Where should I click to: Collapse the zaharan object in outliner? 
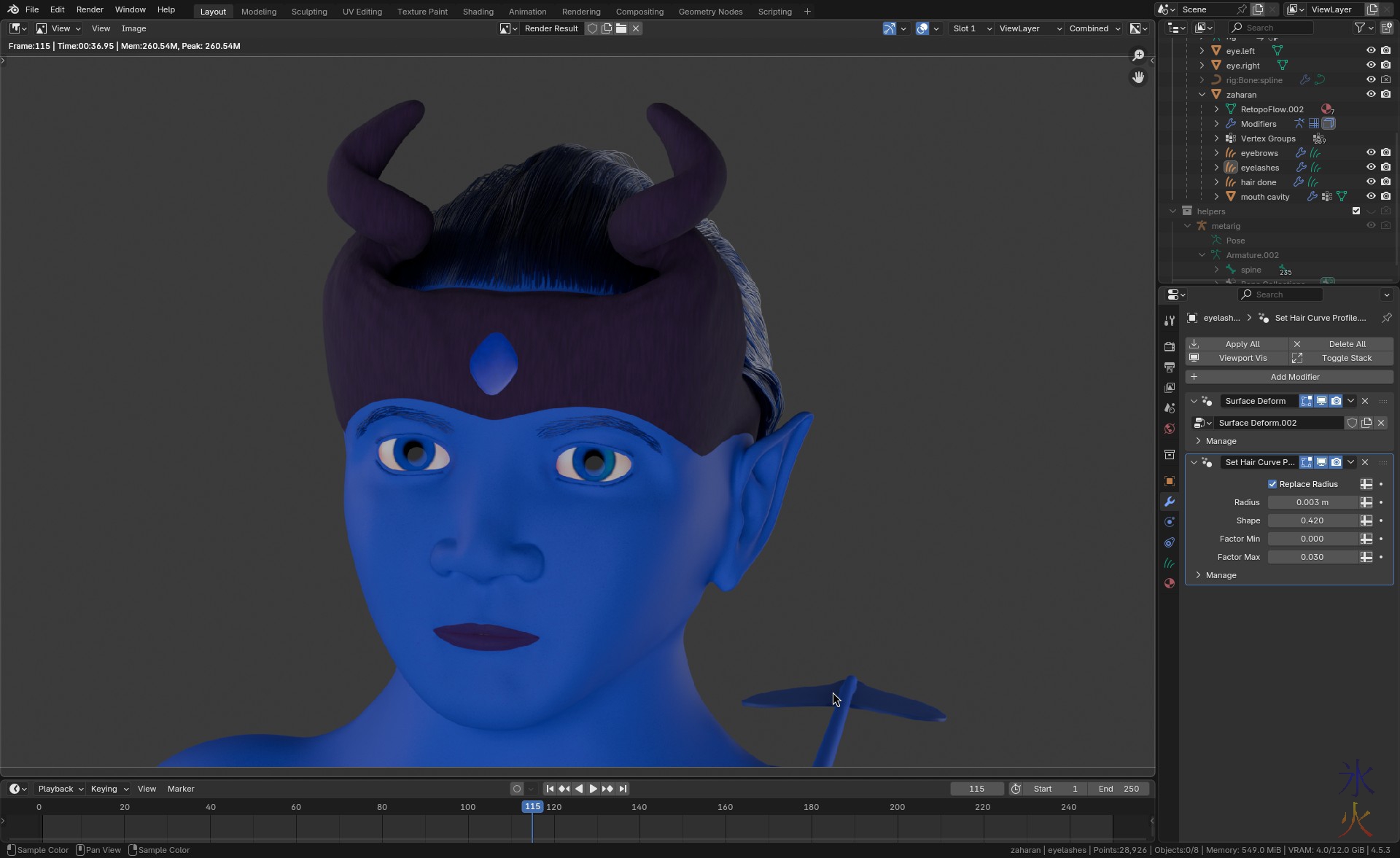(x=1202, y=95)
